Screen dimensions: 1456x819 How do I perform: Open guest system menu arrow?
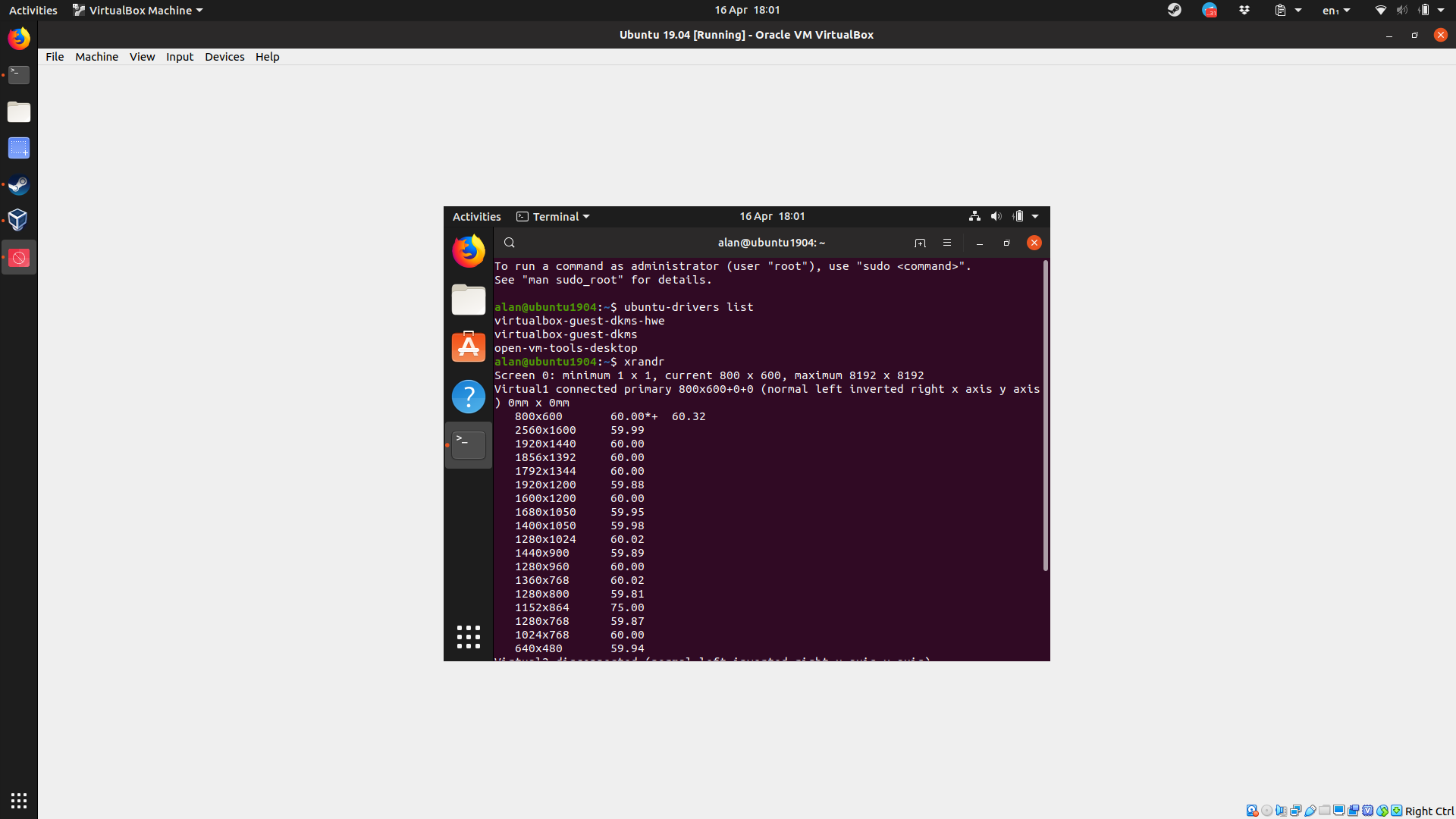1035,217
